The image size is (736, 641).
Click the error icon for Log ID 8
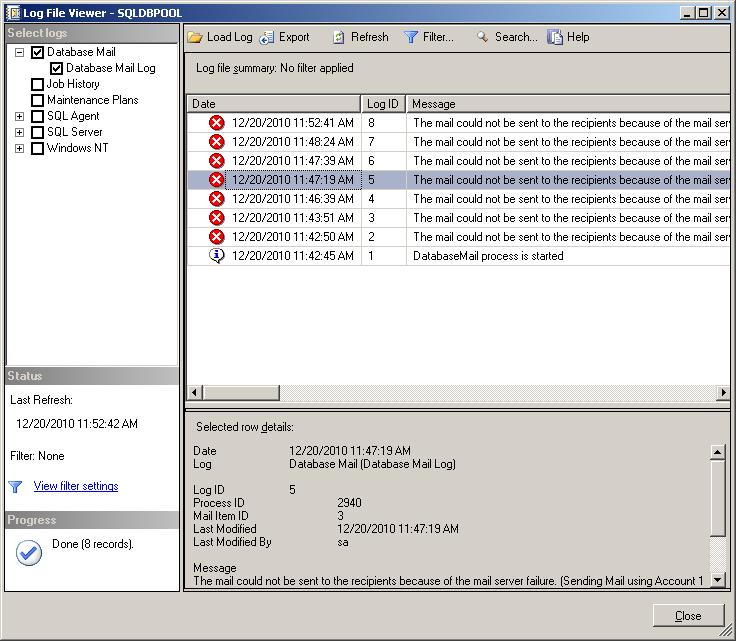(217, 122)
